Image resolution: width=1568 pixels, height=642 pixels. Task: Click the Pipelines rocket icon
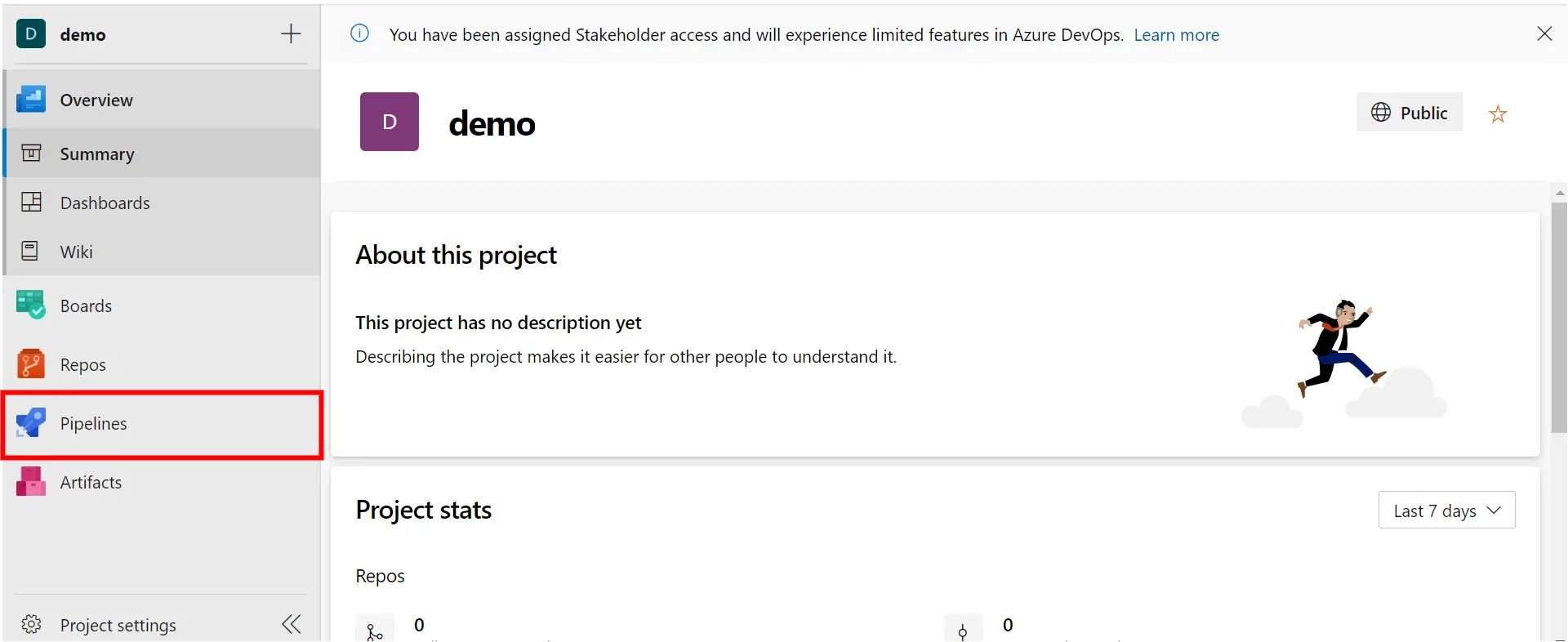[x=31, y=422]
